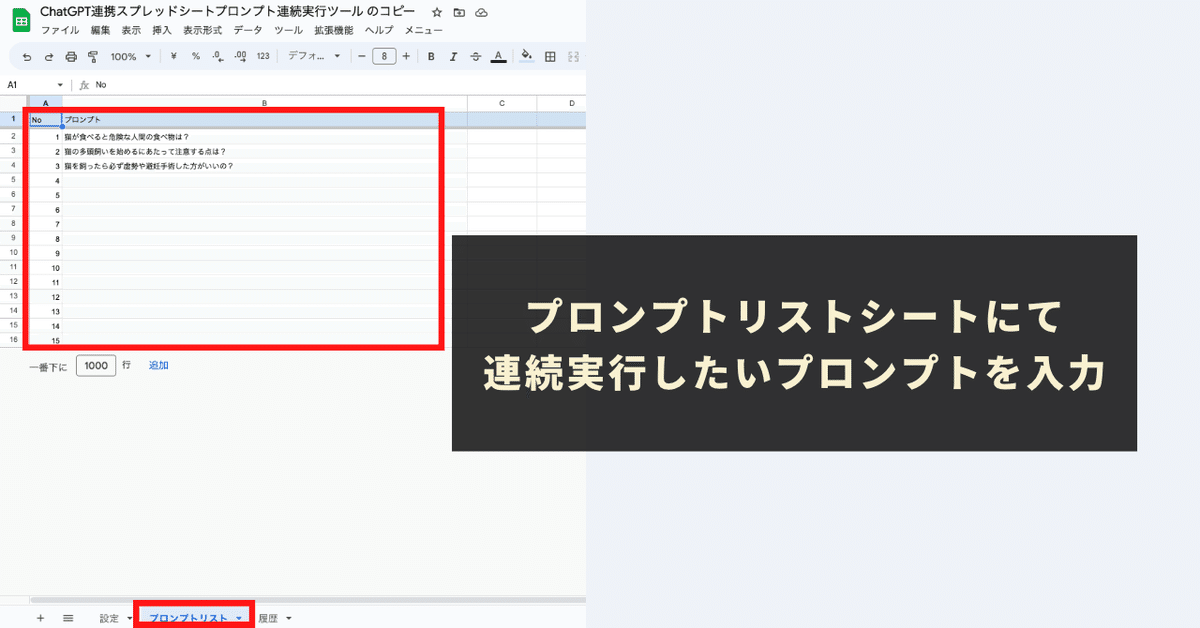Toggle strikethrough formatting
Image resolution: width=1200 pixels, height=628 pixels.
click(x=475, y=57)
